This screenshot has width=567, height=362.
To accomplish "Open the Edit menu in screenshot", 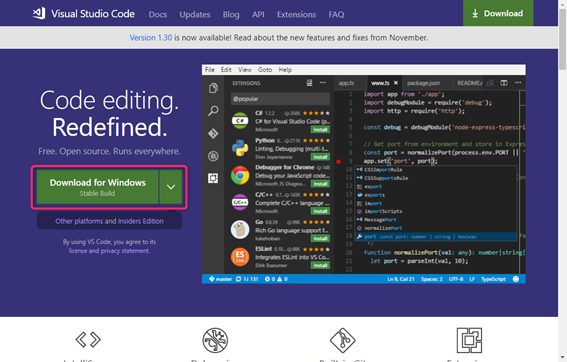I will 226,70.
